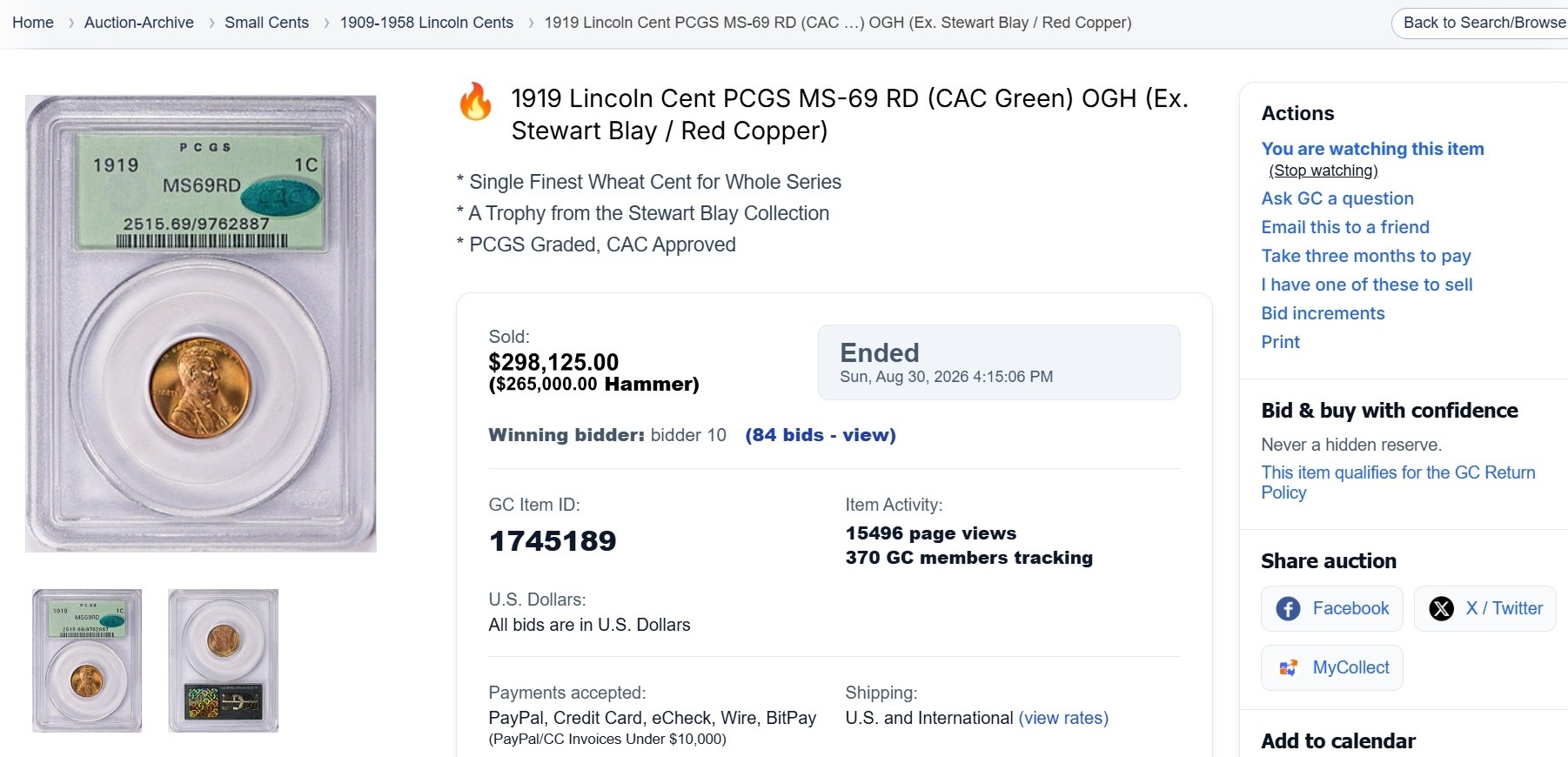
Task: View shipping rates link
Action: [x=1063, y=718]
